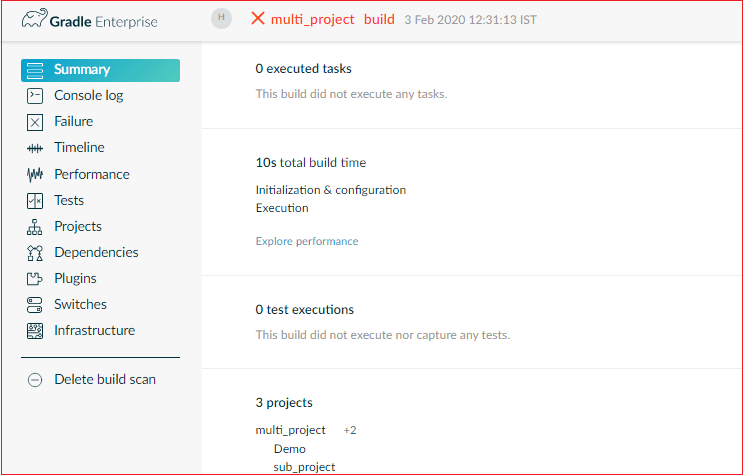743x475 pixels.
Task: Click the Delete build scan minus icon
Action: pyautogui.click(x=35, y=380)
